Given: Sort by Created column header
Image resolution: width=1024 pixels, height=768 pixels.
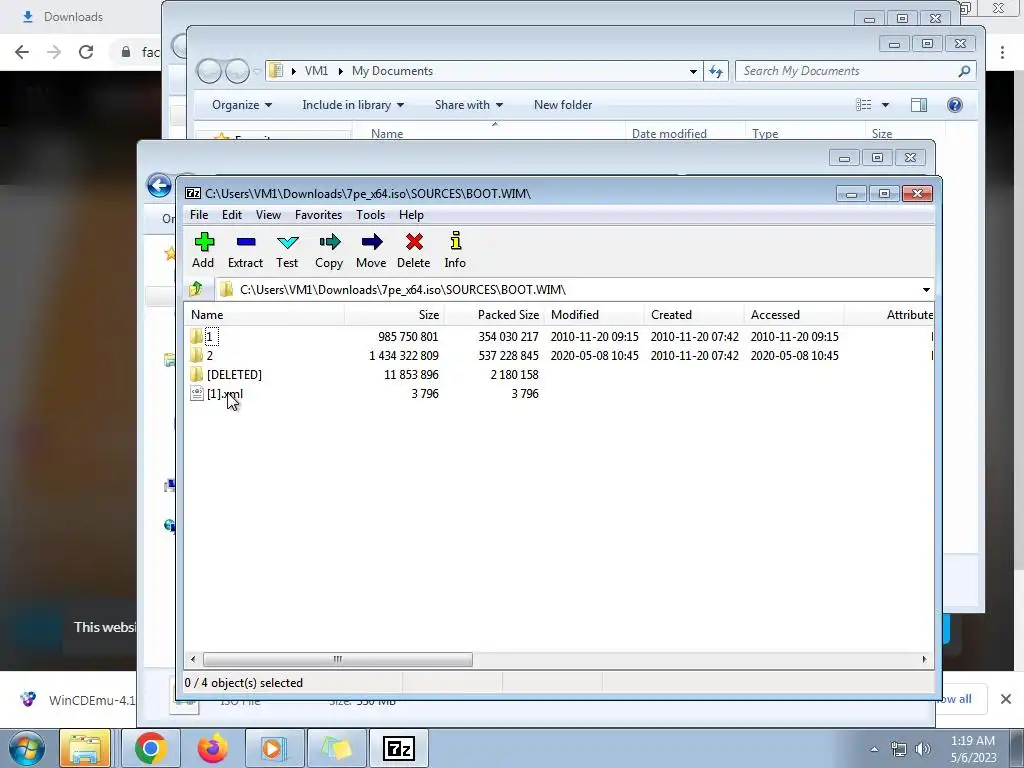Looking at the screenshot, I should point(694,315).
